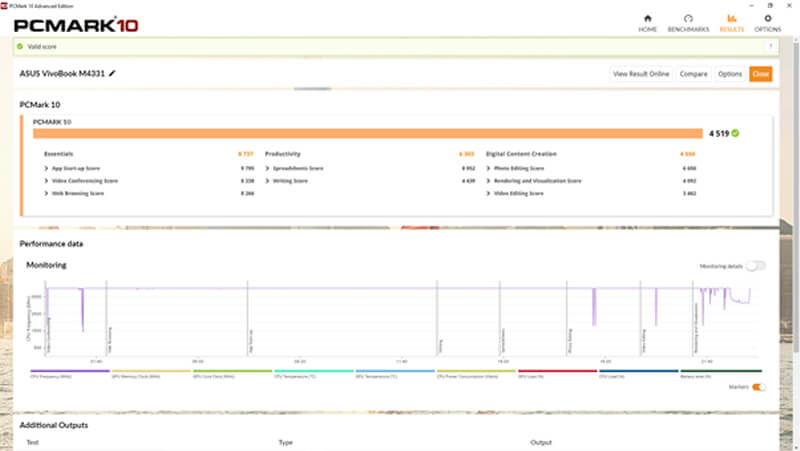Select GPU Core Clock green legend line

[x=232, y=371]
